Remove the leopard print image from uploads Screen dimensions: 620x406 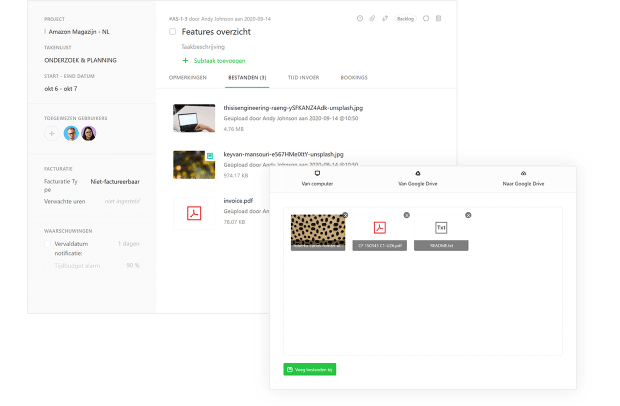tap(345, 215)
